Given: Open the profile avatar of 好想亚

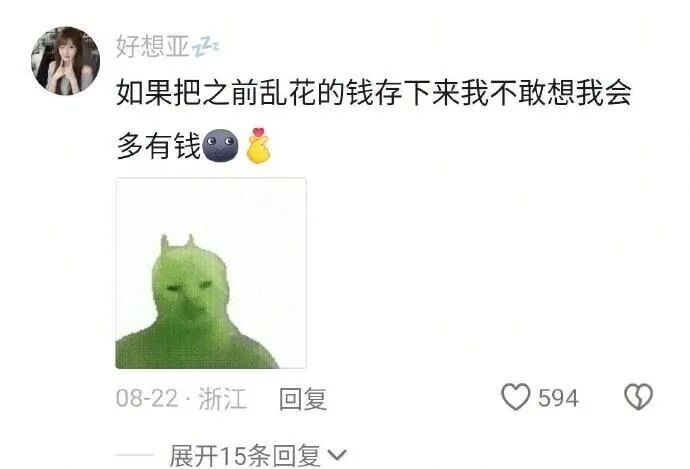Looking at the screenshot, I should click(x=65, y=61).
